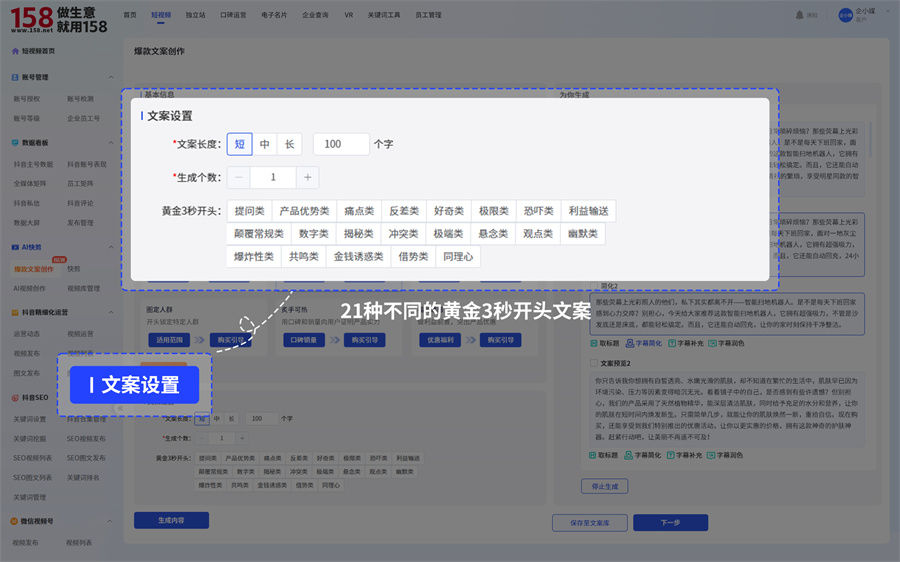The height and width of the screenshot is (562, 900).
Task: Switch to the 电子名片 top tab
Action: pos(272,16)
